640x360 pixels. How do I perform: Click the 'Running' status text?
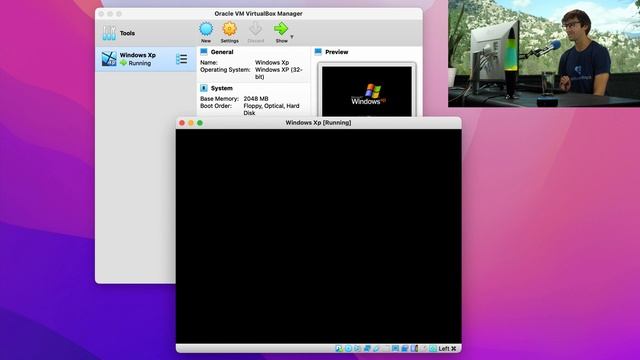[x=140, y=63]
